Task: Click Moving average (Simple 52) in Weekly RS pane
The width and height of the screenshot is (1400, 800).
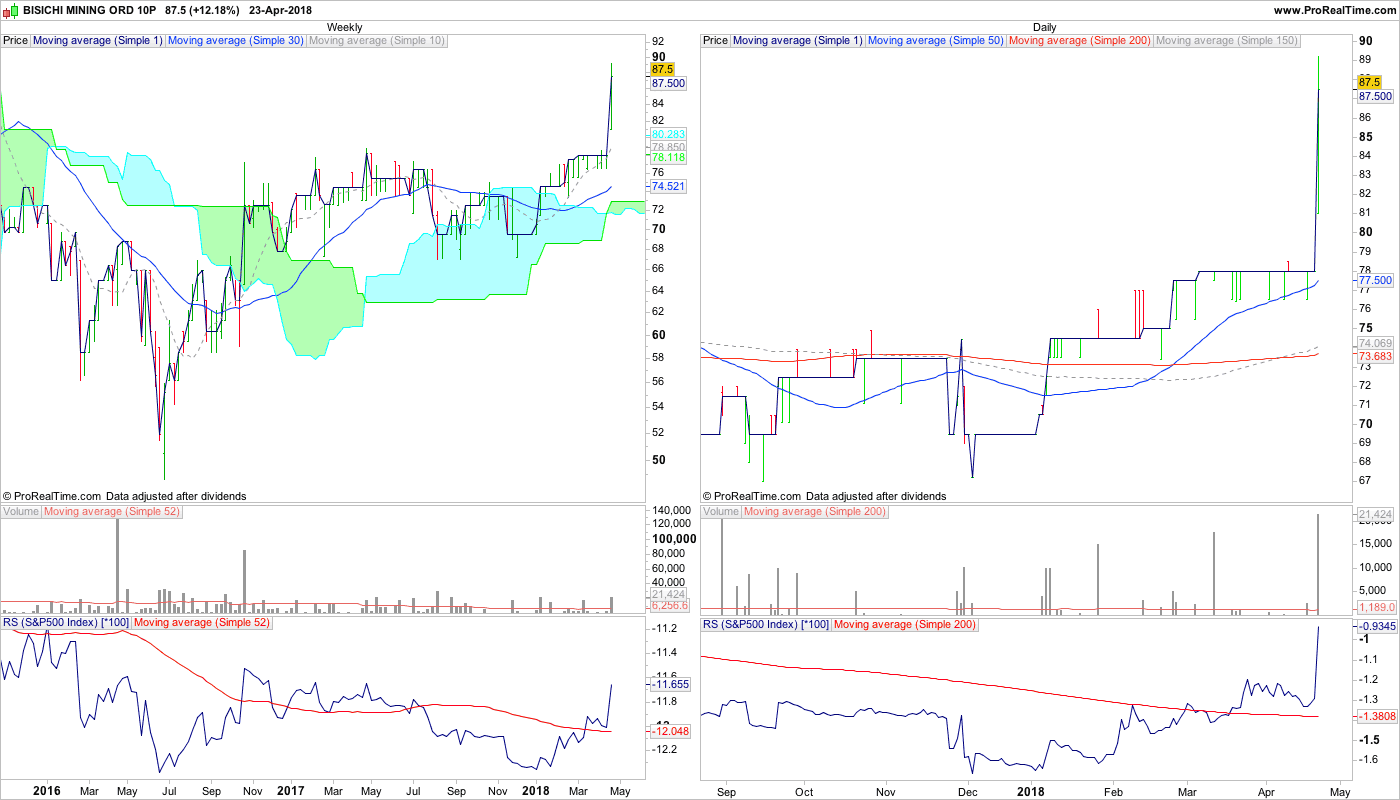Action: [x=201, y=624]
